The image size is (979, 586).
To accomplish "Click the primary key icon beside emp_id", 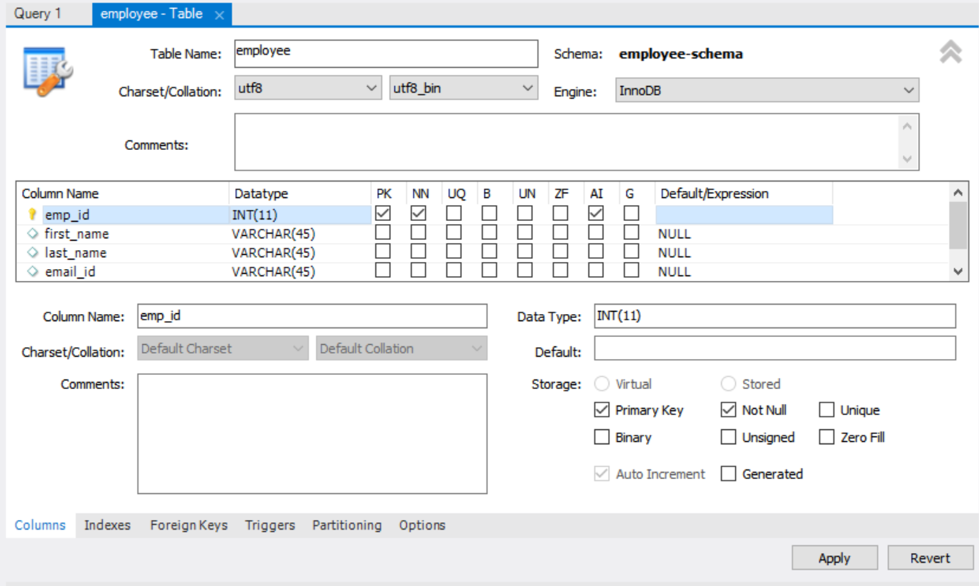I will pyautogui.click(x=32, y=215).
